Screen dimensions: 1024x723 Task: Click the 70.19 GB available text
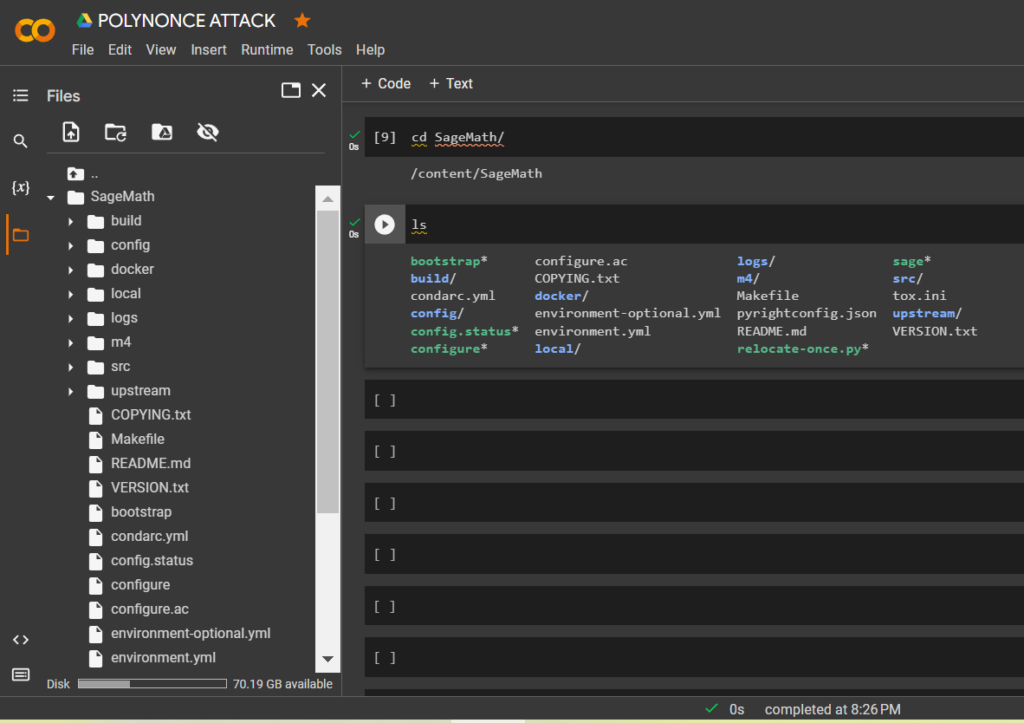(x=283, y=684)
